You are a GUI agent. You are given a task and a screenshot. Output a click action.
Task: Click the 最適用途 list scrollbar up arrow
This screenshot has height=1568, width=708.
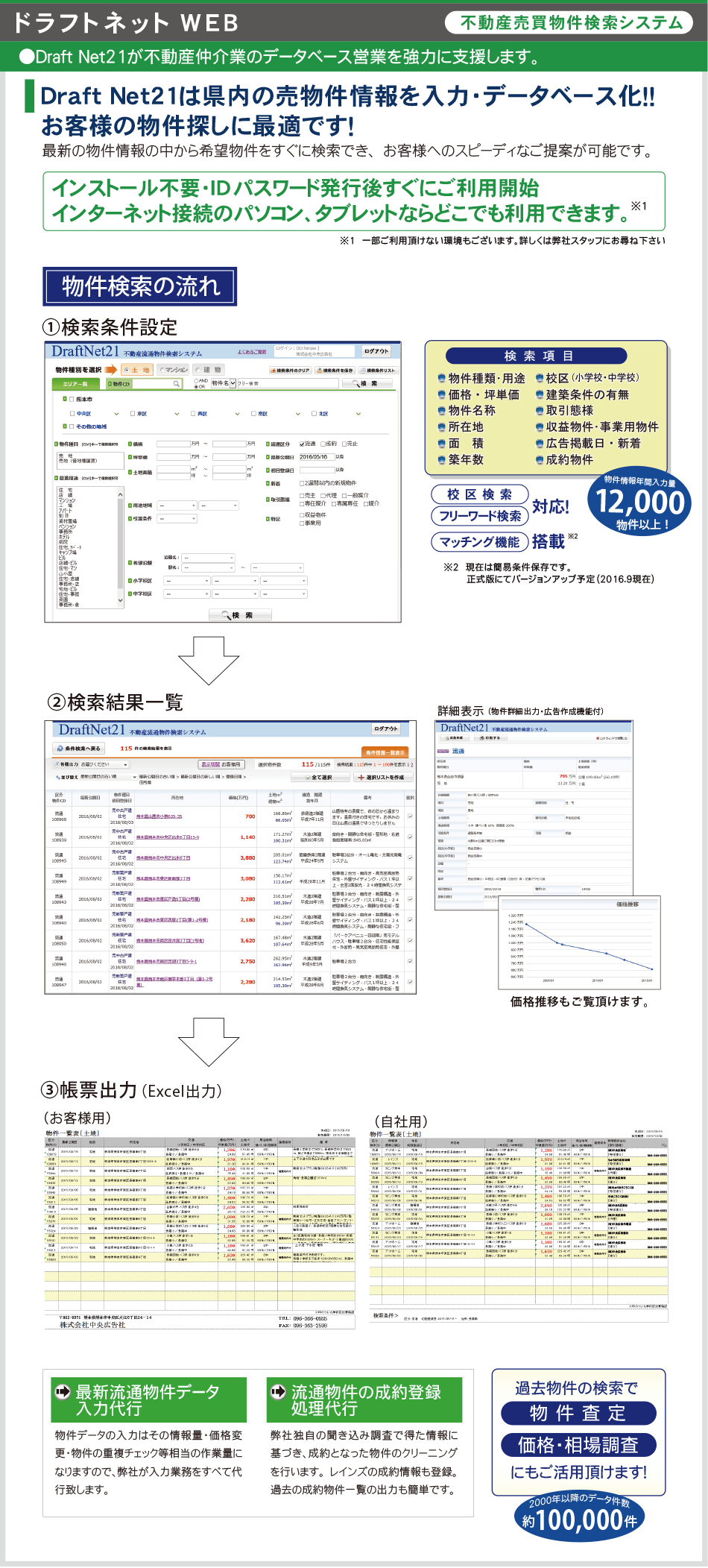click(120, 494)
